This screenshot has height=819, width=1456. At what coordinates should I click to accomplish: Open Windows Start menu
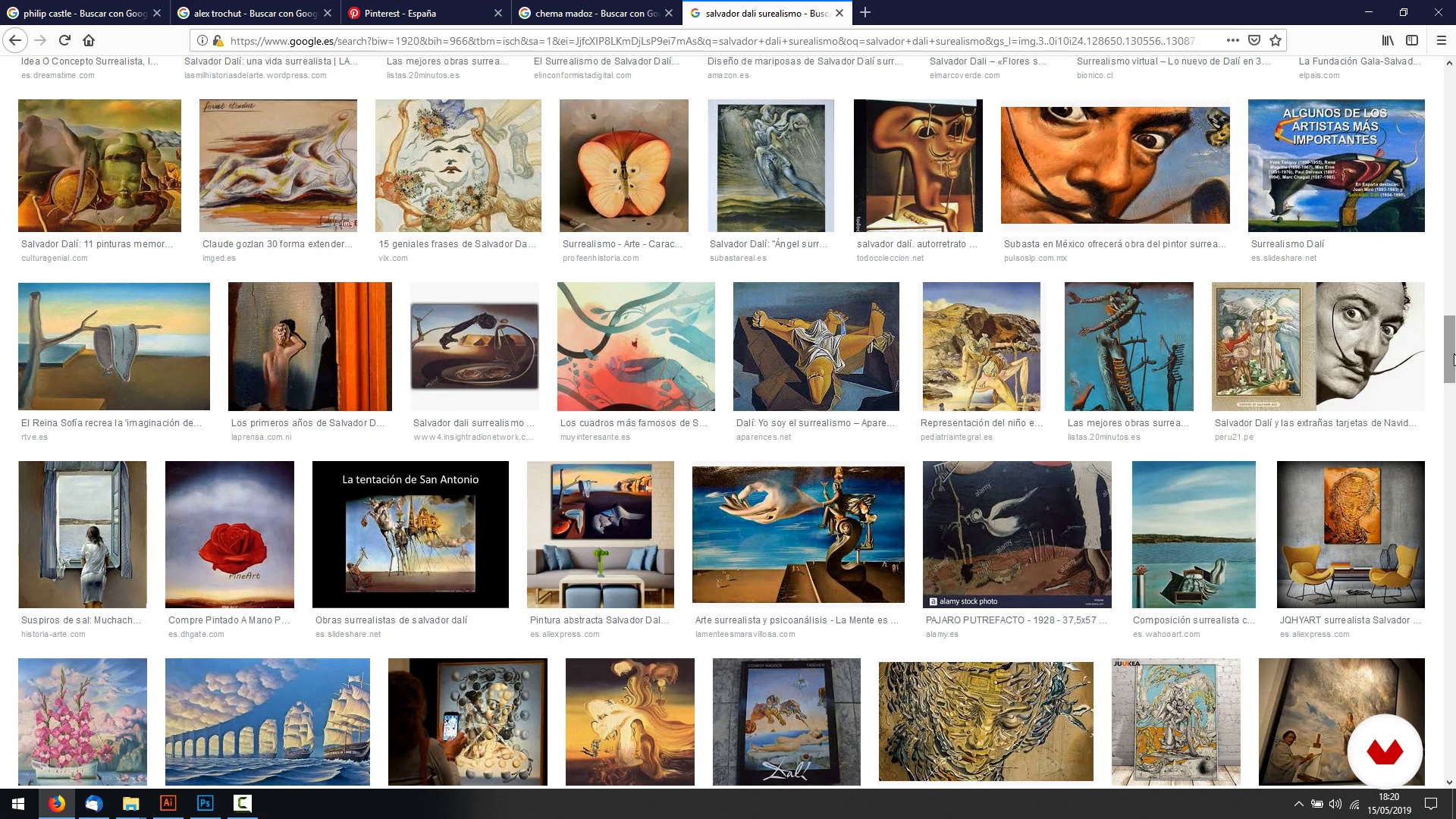(18, 804)
